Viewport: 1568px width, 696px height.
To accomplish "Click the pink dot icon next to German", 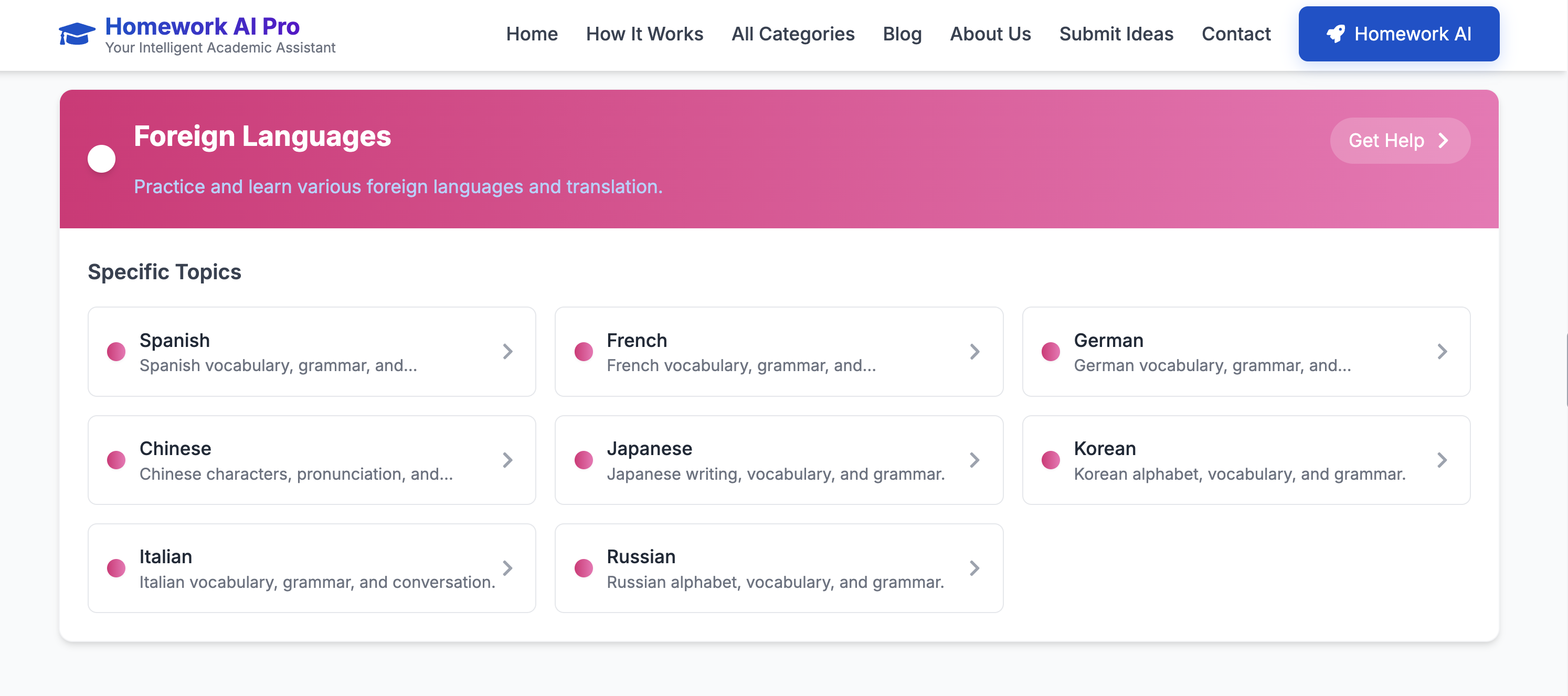I will [1051, 351].
